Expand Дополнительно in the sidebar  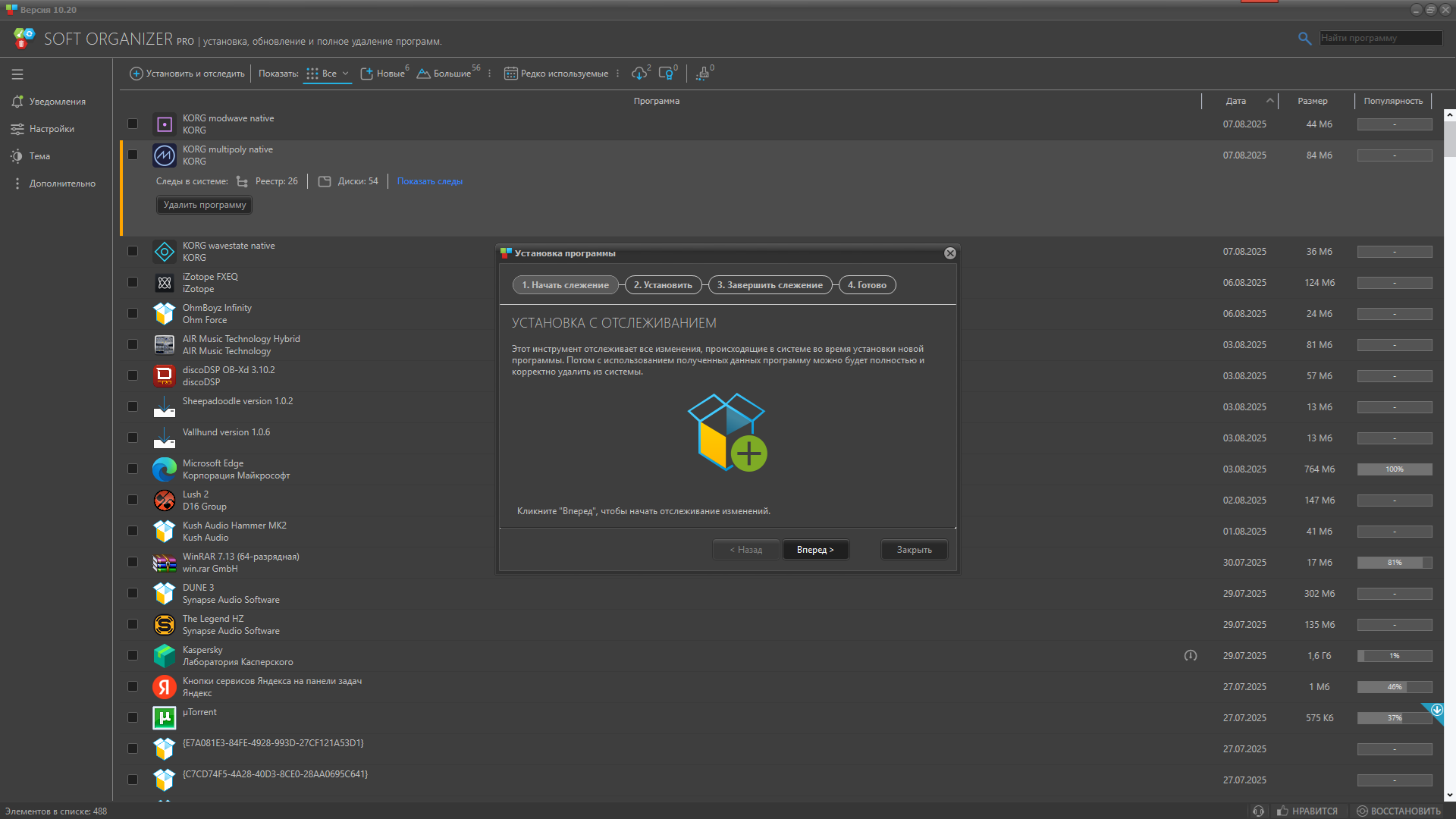click(x=53, y=184)
